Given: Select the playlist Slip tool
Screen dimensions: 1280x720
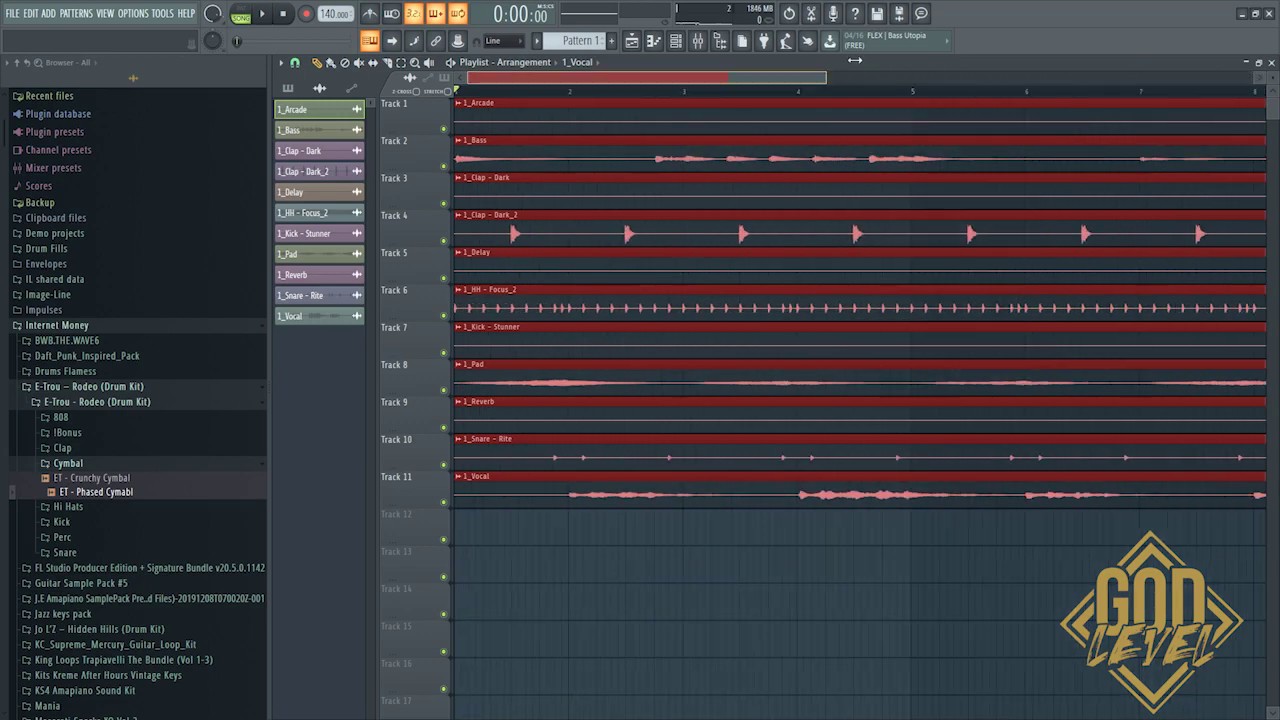Looking at the screenshot, I should pos(373,63).
